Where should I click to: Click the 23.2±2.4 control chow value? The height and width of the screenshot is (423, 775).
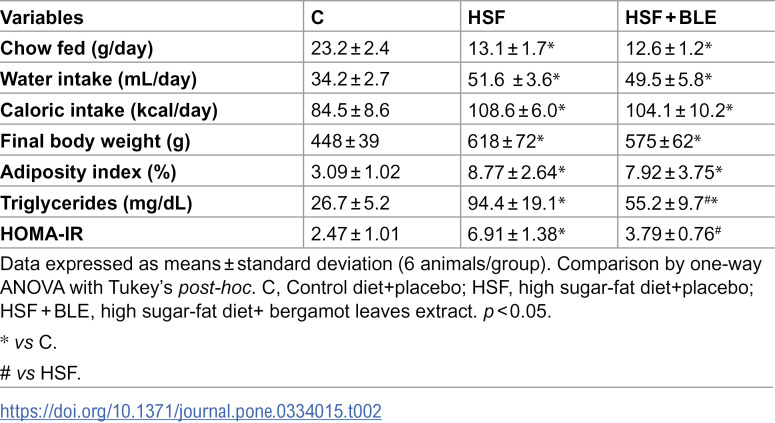pyautogui.click(x=350, y=48)
